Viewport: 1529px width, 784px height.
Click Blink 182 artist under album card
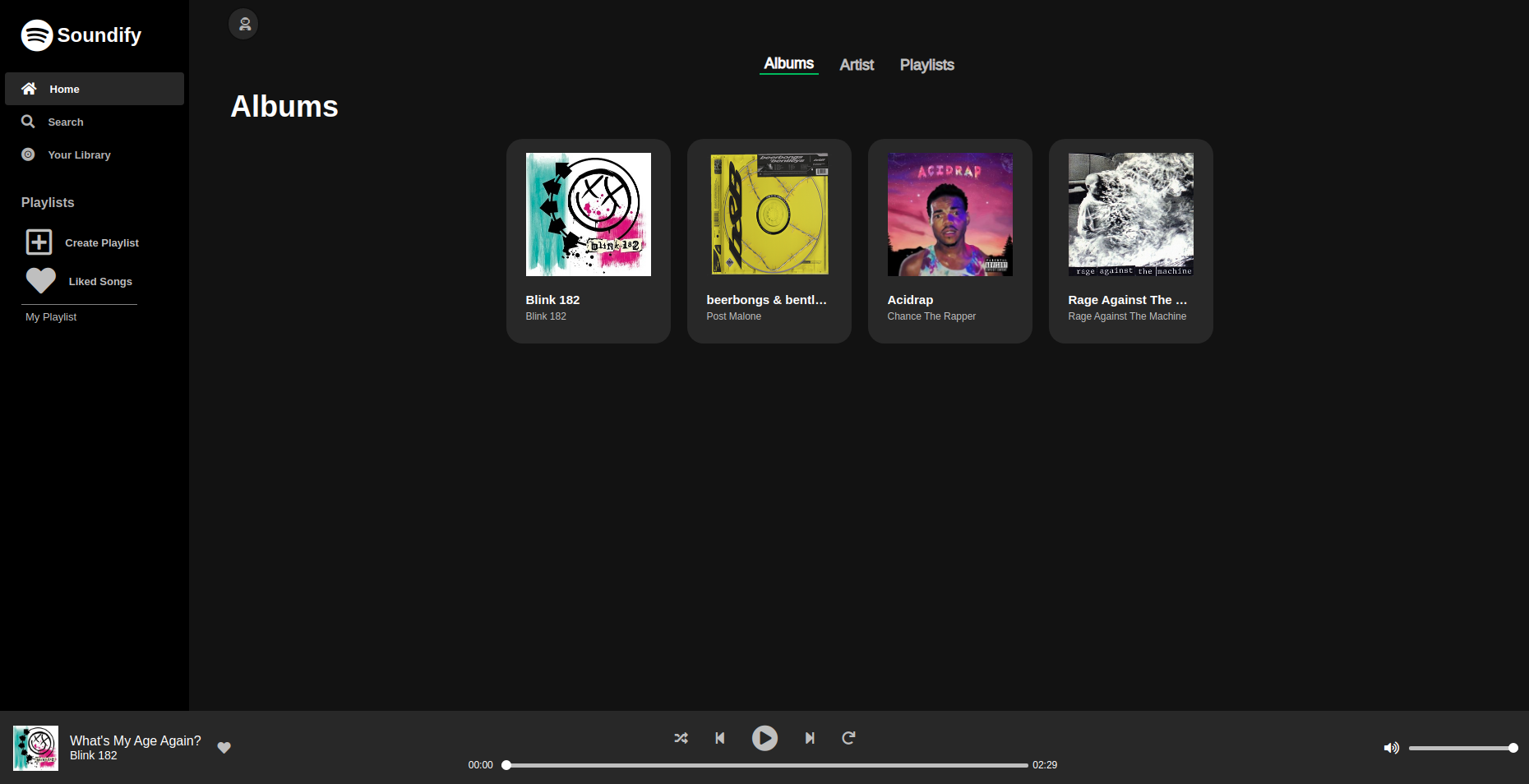(546, 316)
